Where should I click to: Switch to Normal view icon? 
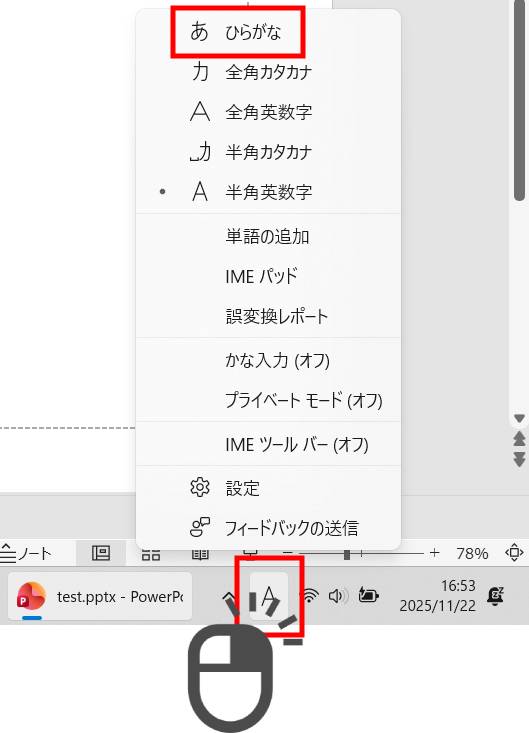pos(101,553)
